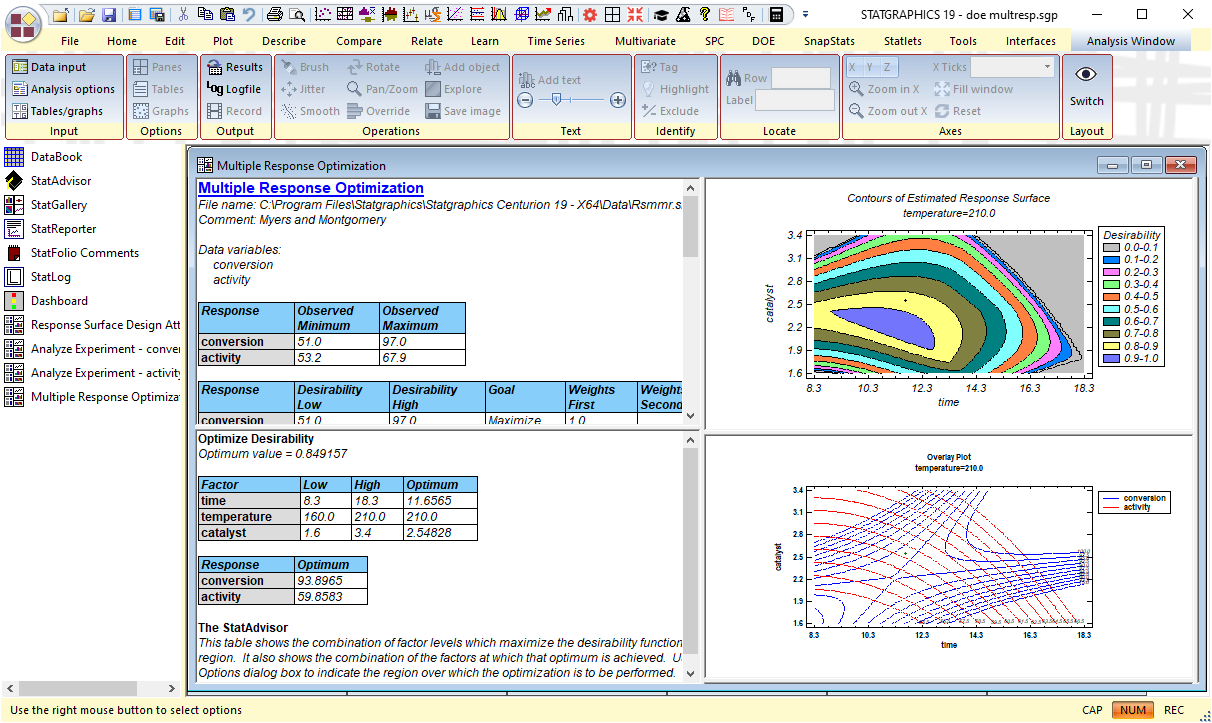Select the Analysis Window tab
This screenshot has width=1212, height=723.
point(1131,41)
